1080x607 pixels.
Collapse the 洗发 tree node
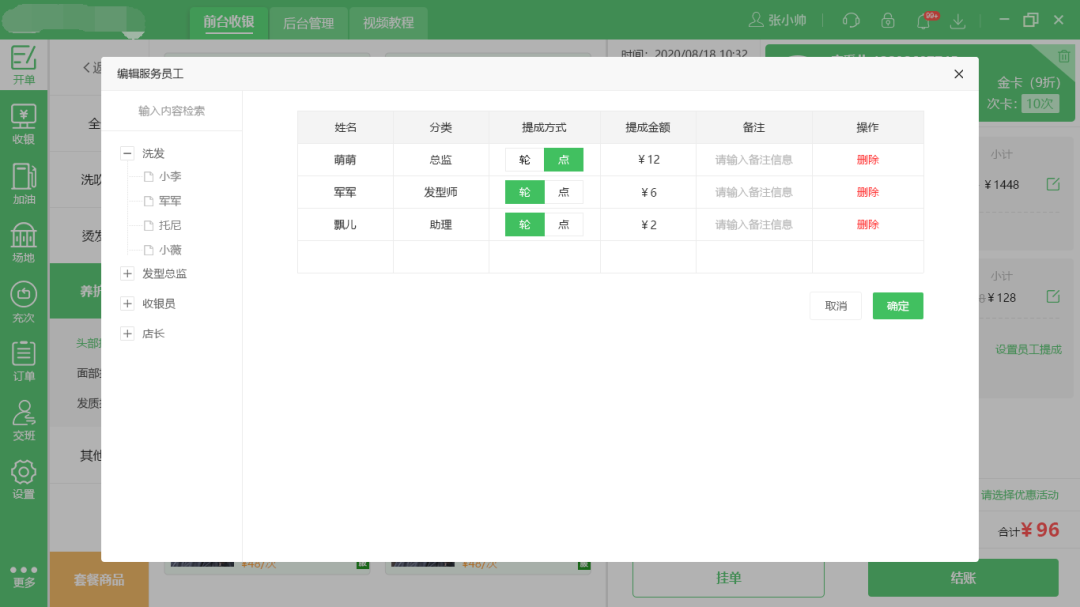pos(127,153)
